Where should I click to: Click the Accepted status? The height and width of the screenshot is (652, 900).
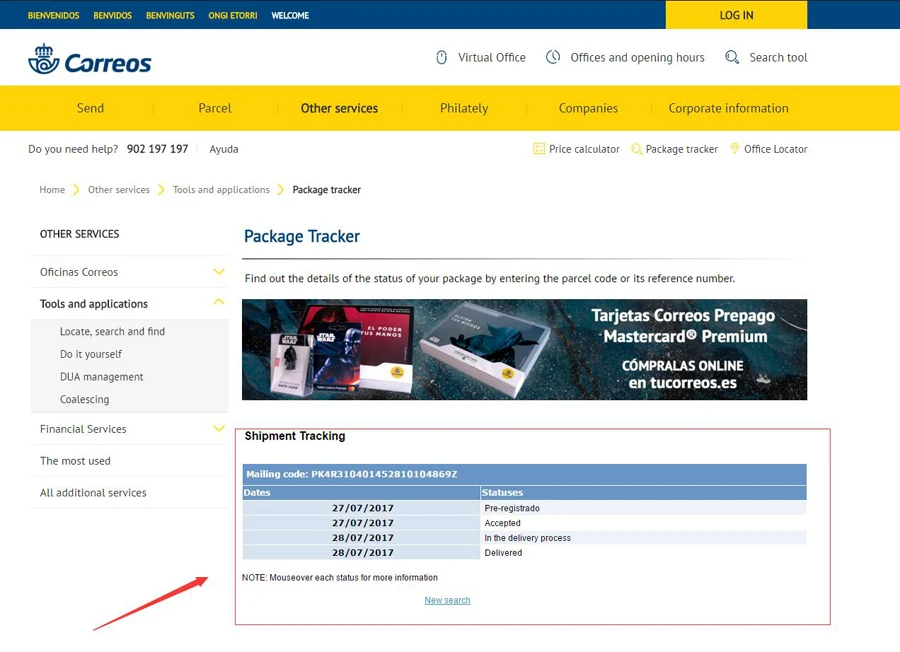click(x=502, y=523)
